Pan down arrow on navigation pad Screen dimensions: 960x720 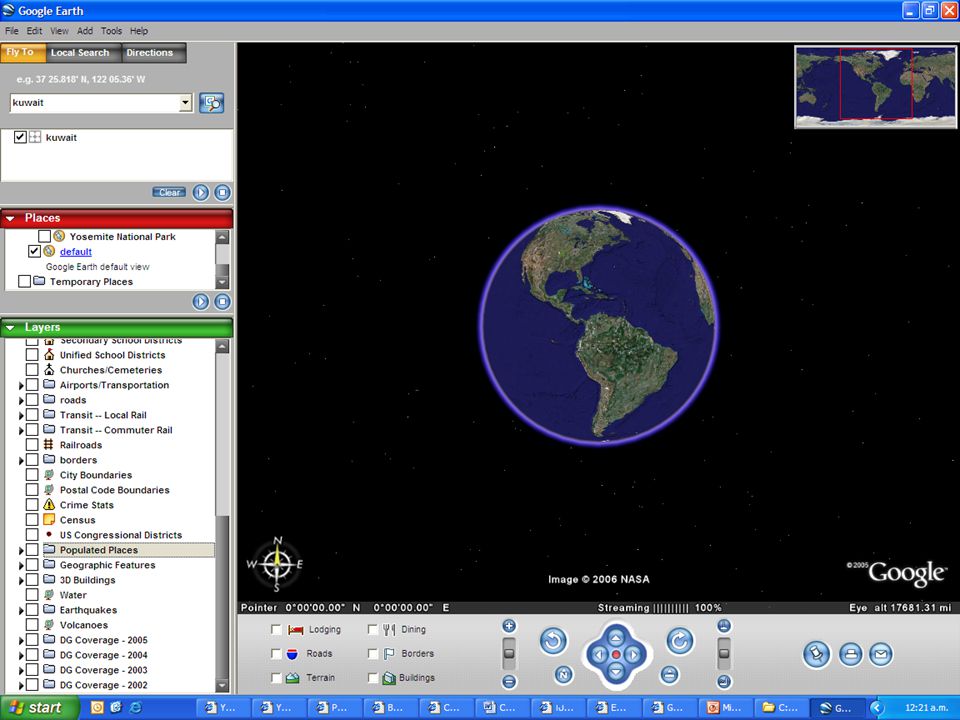[616, 672]
